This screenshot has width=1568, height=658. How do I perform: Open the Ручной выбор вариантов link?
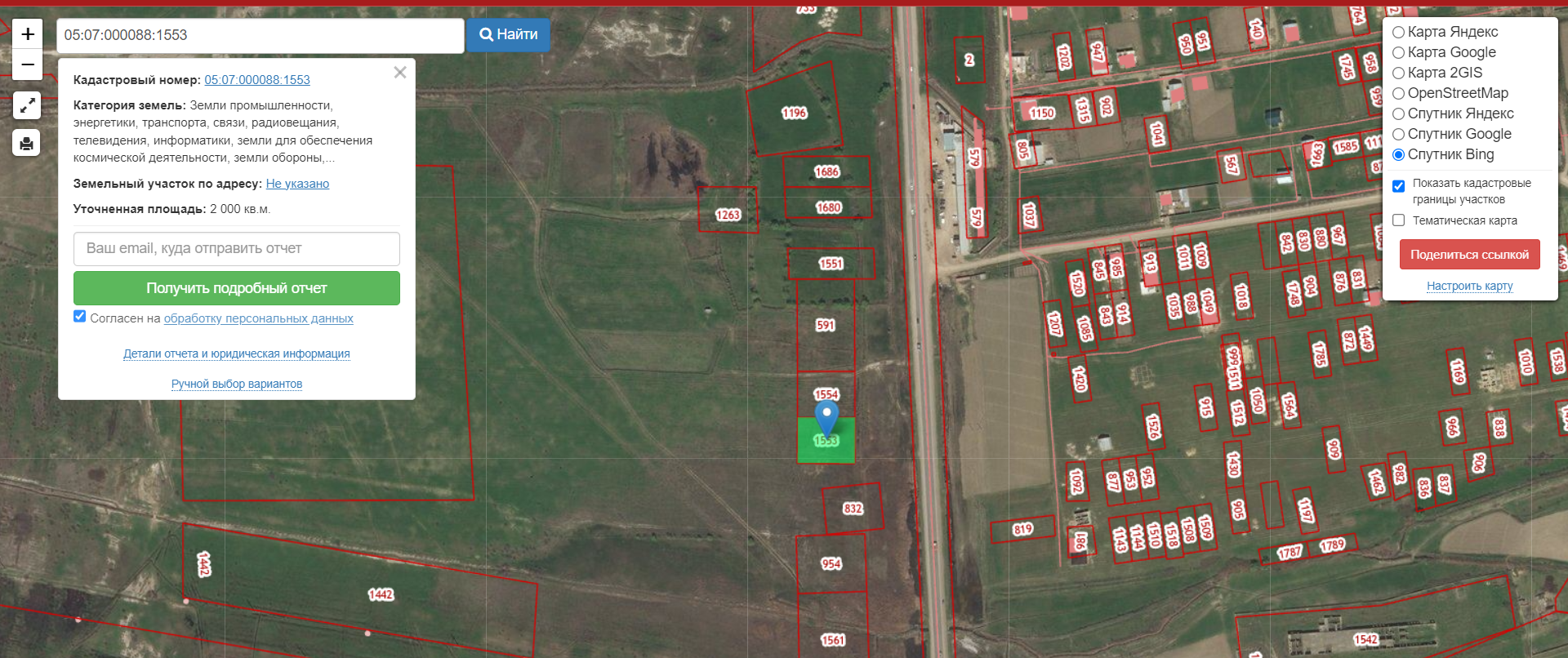237,384
